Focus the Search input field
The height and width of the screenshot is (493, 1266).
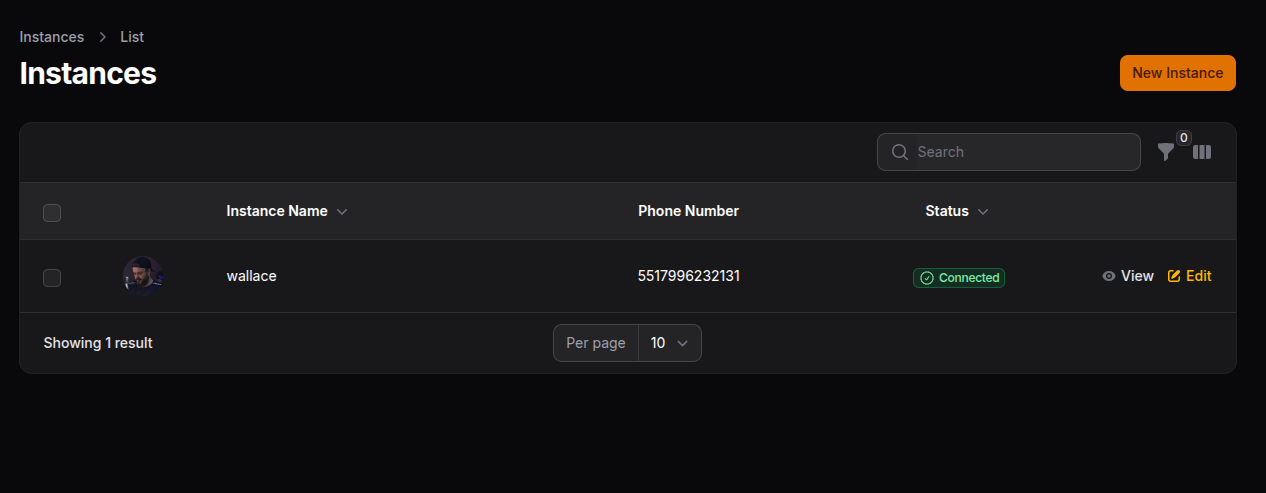[x=1020, y=152]
